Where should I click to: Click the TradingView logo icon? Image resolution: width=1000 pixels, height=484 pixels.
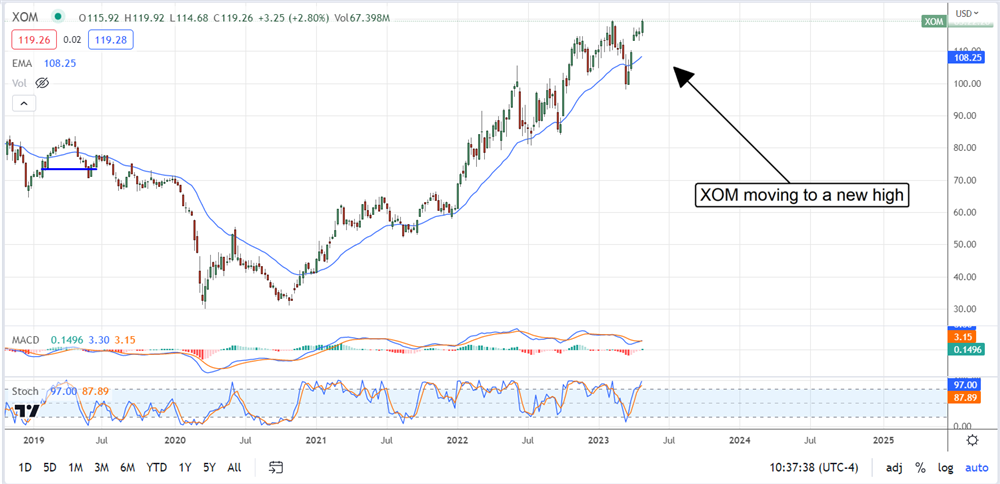pyautogui.click(x=27, y=412)
